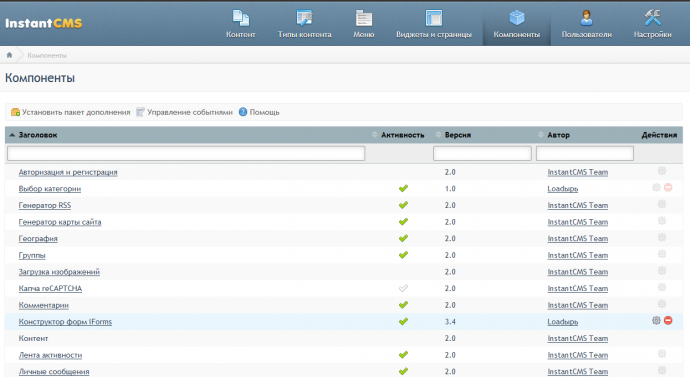This screenshot has height=377, width=690.
Task: Open settings gear for Комментарии
Action: click(662, 304)
